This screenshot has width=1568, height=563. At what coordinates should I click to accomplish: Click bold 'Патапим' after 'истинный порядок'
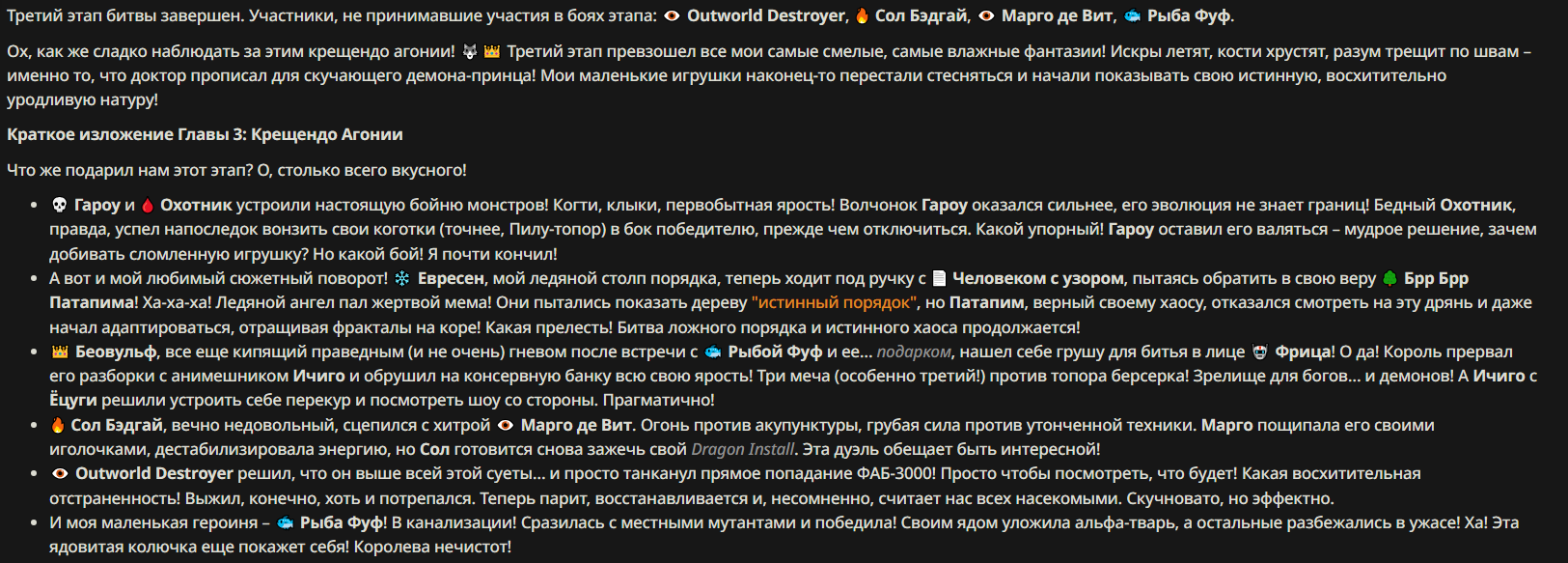pos(987,302)
